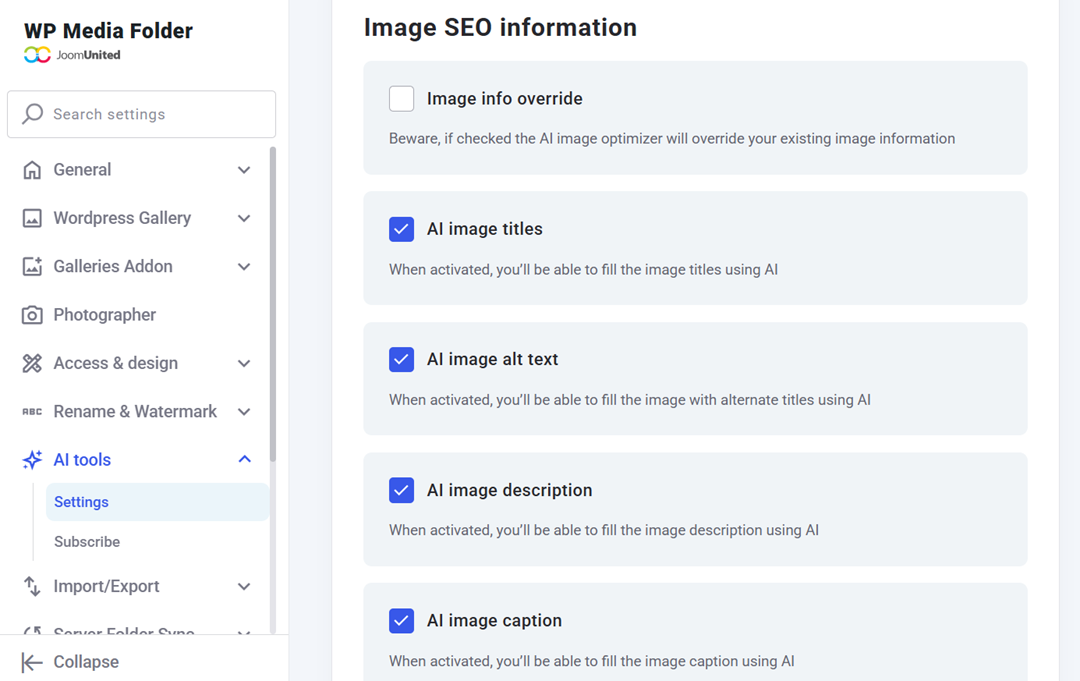1080x681 pixels.
Task: Click the Wordpress Gallery image icon
Action: point(32,218)
